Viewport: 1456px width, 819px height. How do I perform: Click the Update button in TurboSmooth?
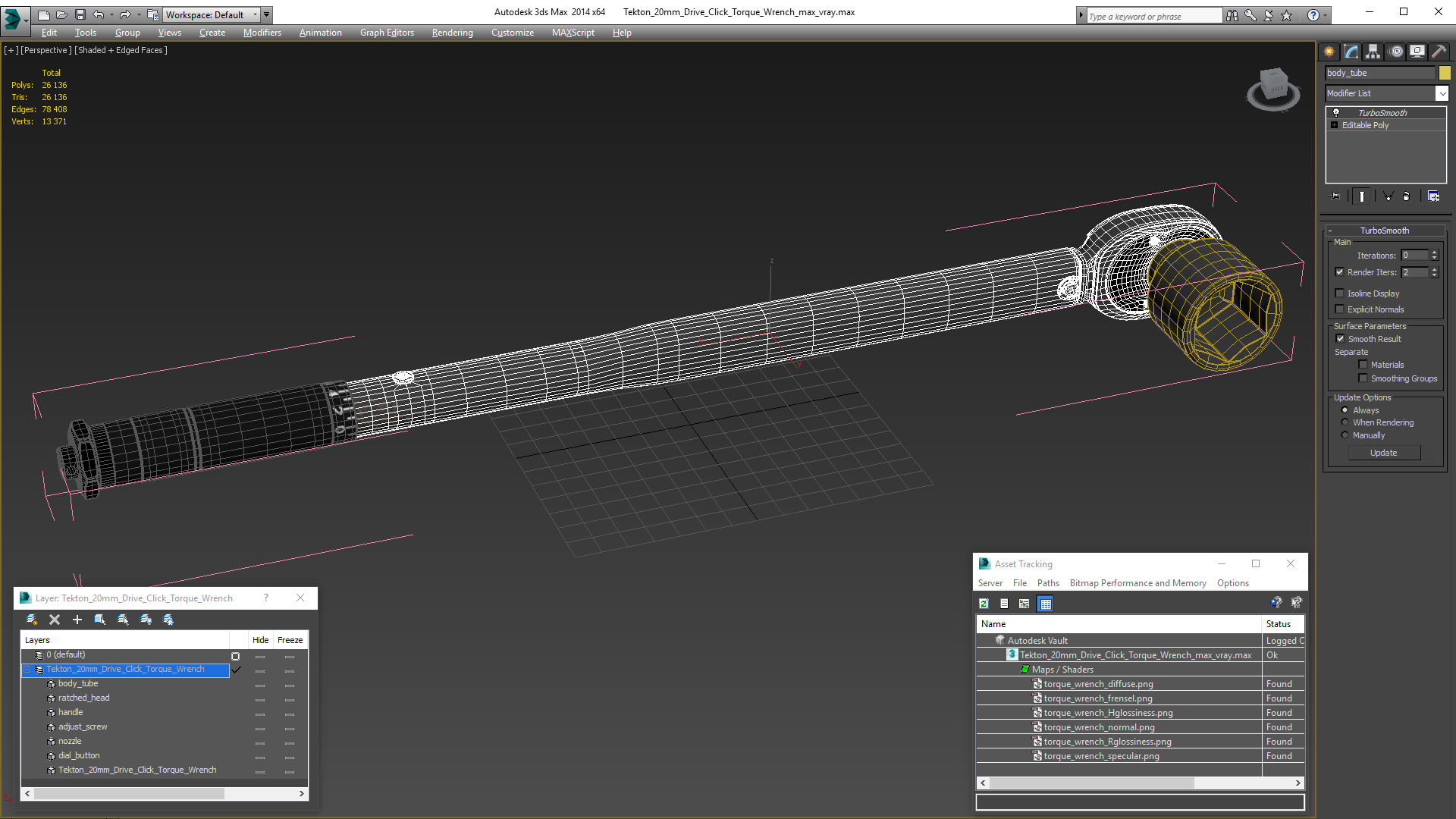click(x=1383, y=453)
